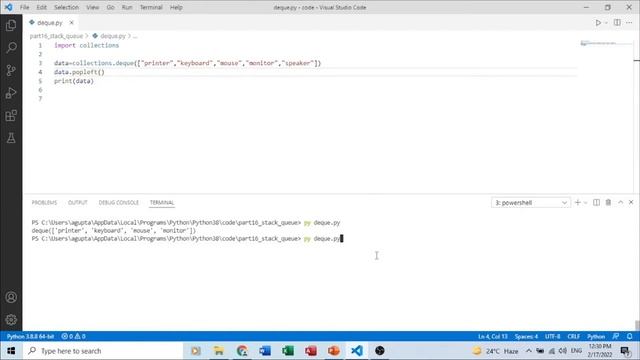Open the terminal selector dropdown '3: powershell'

point(531,203)
